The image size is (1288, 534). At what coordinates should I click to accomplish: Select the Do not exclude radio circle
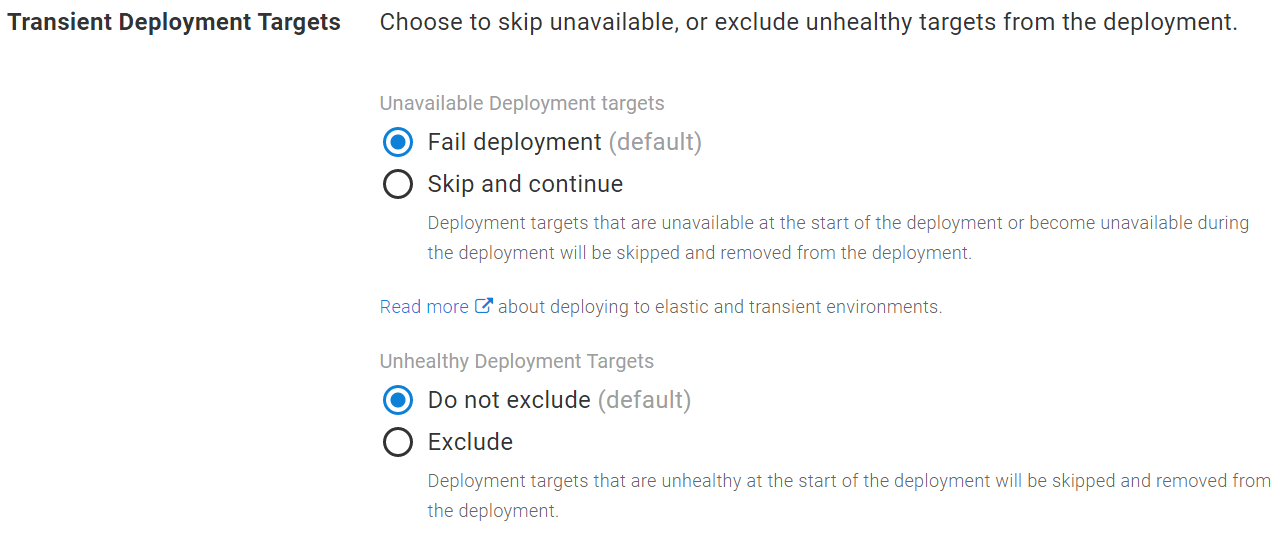398,400
